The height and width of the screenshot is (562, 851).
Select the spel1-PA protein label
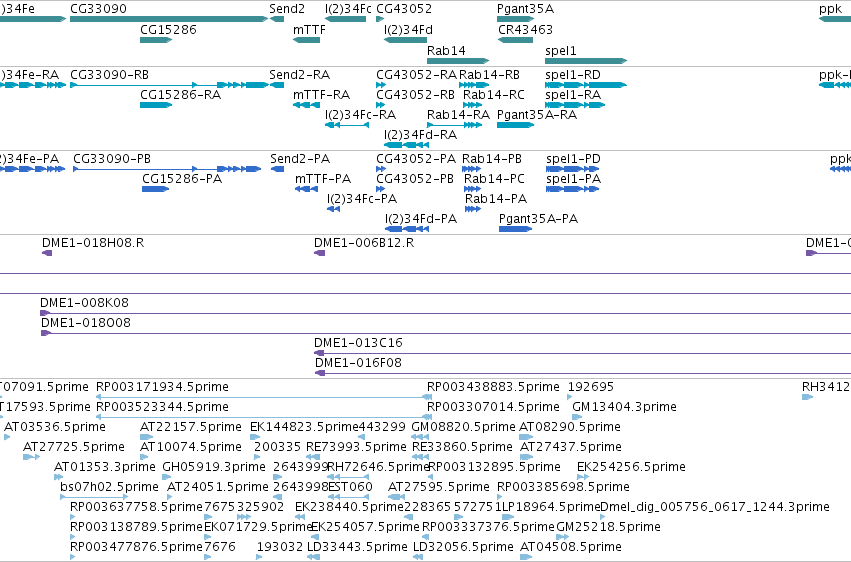(573, 179)
